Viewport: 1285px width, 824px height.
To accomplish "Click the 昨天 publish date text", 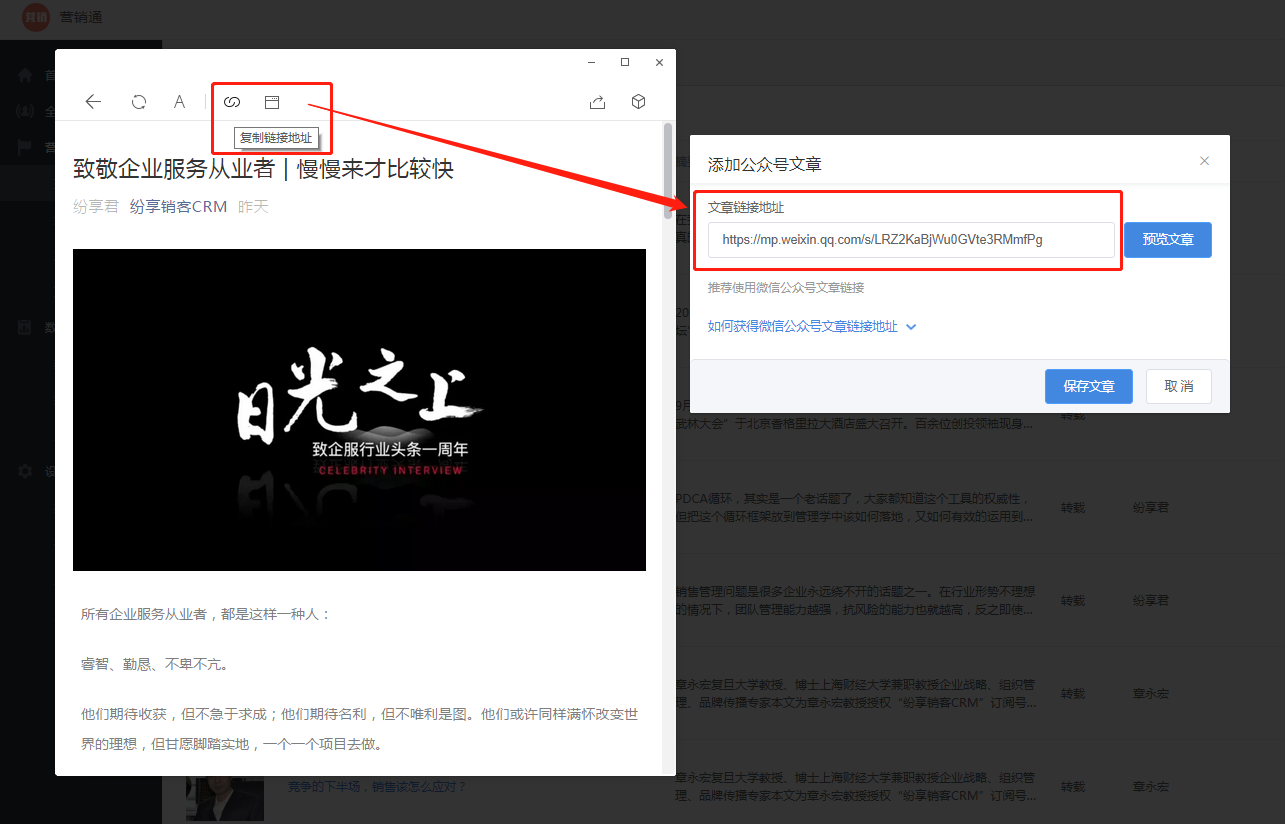I will 253,207.
